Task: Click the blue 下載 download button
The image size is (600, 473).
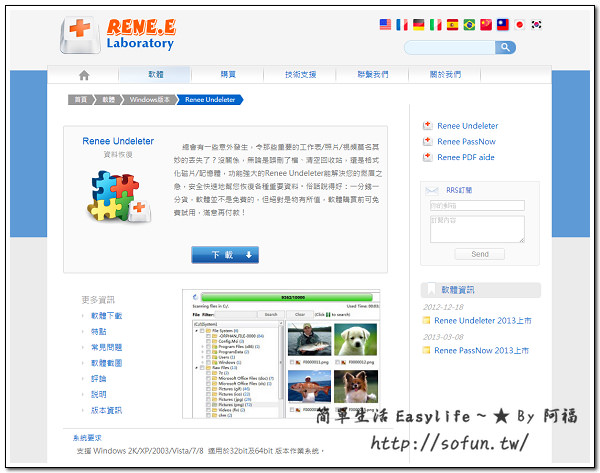Action: tap(225, 255)
